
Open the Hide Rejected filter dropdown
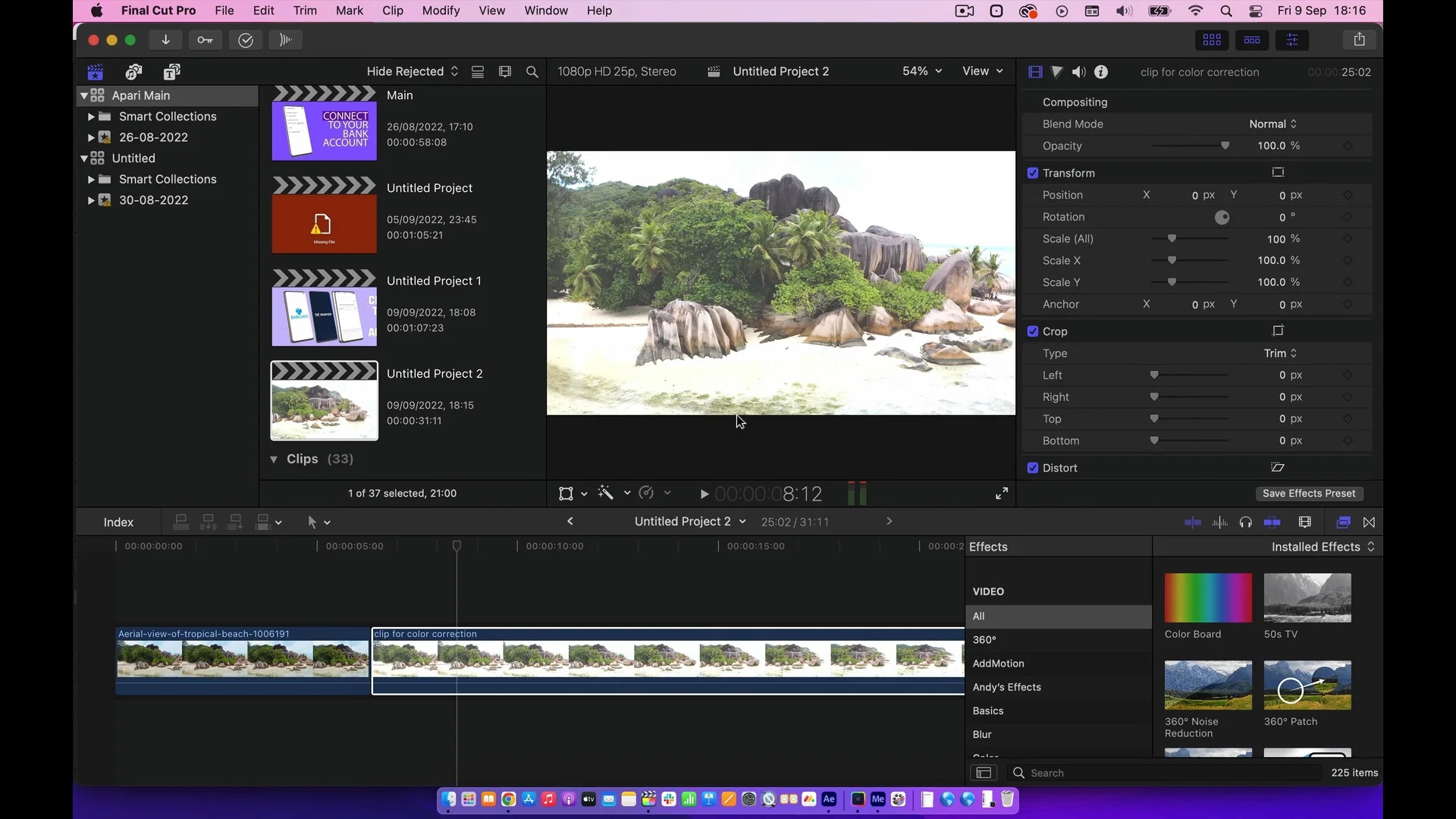(413, 71)
